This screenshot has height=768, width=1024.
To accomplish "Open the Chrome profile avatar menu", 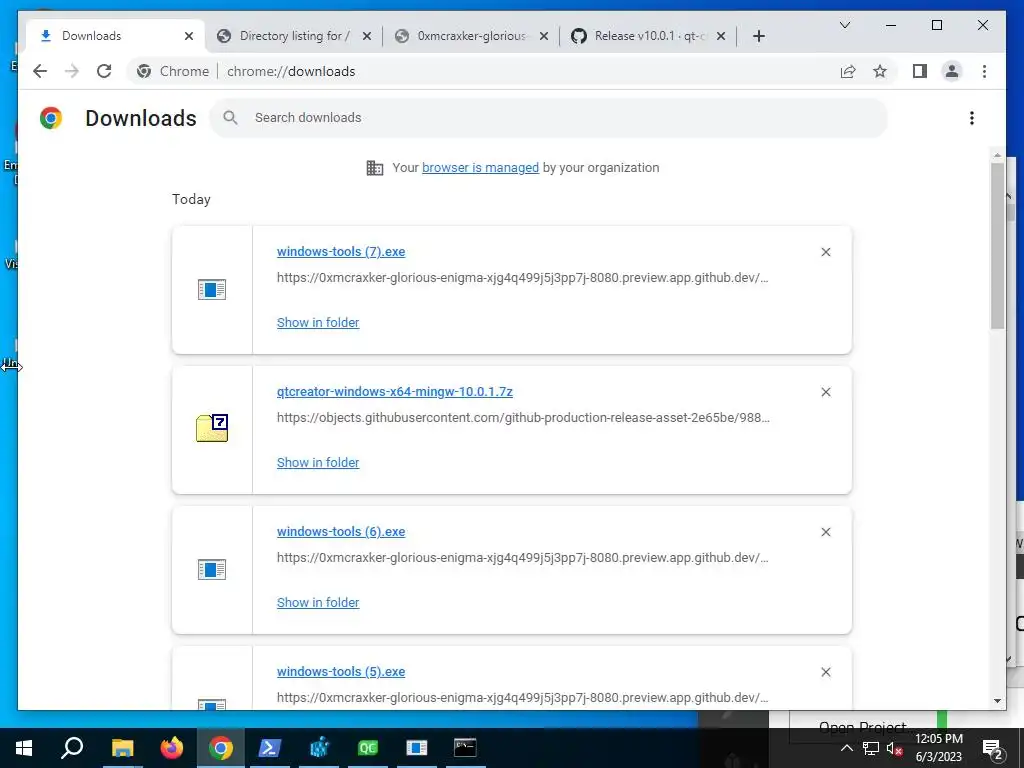I will click(952, 71).
